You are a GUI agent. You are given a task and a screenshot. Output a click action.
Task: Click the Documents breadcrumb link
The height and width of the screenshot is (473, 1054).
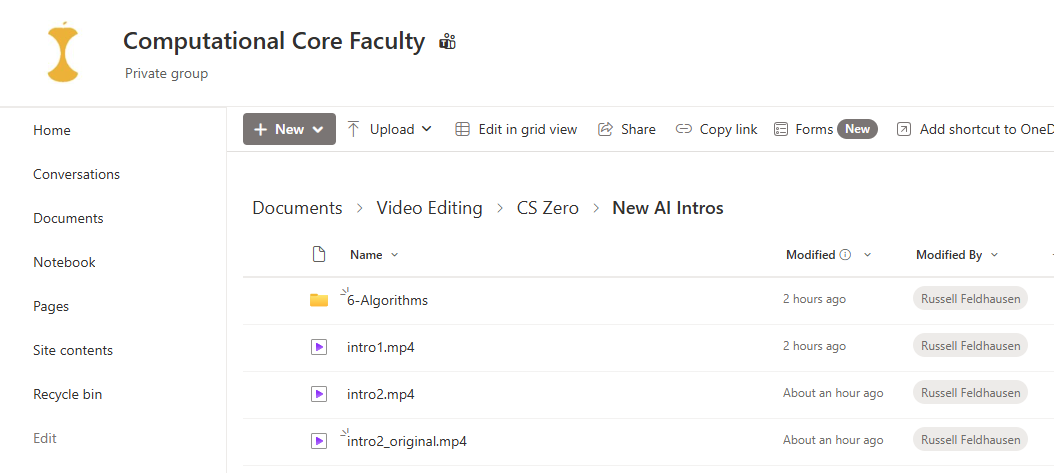[297, 208]
